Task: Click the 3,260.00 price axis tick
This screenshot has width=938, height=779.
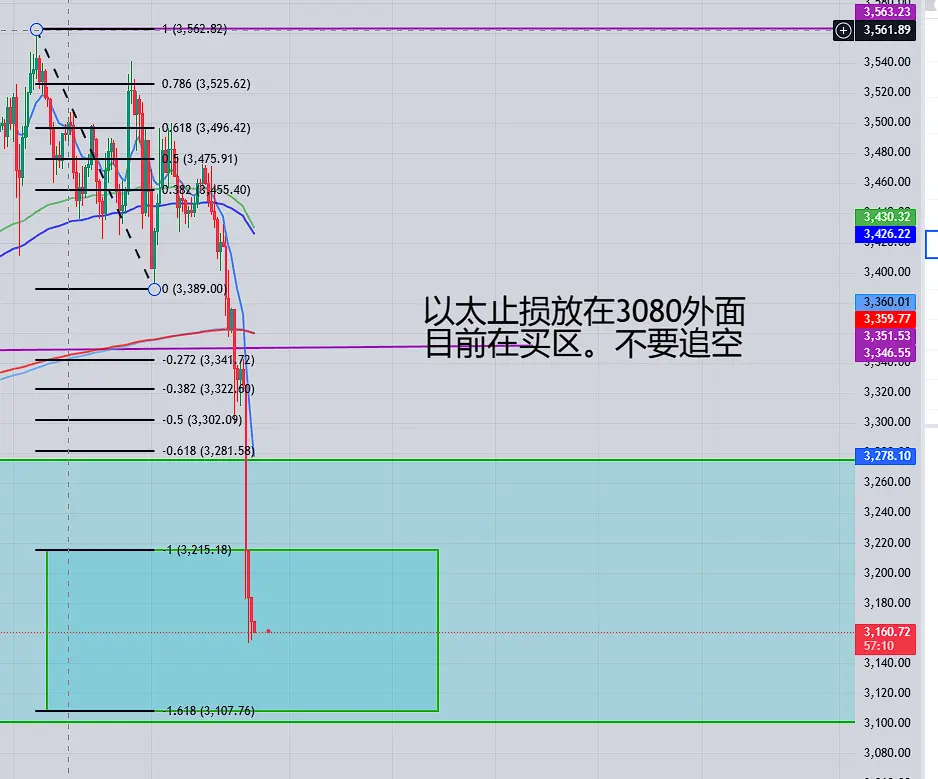Action: [x=887, y=482]
